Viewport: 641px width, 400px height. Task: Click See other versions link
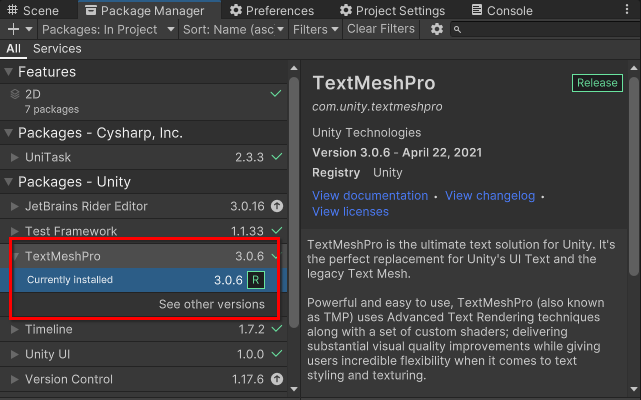coord(212,304)
